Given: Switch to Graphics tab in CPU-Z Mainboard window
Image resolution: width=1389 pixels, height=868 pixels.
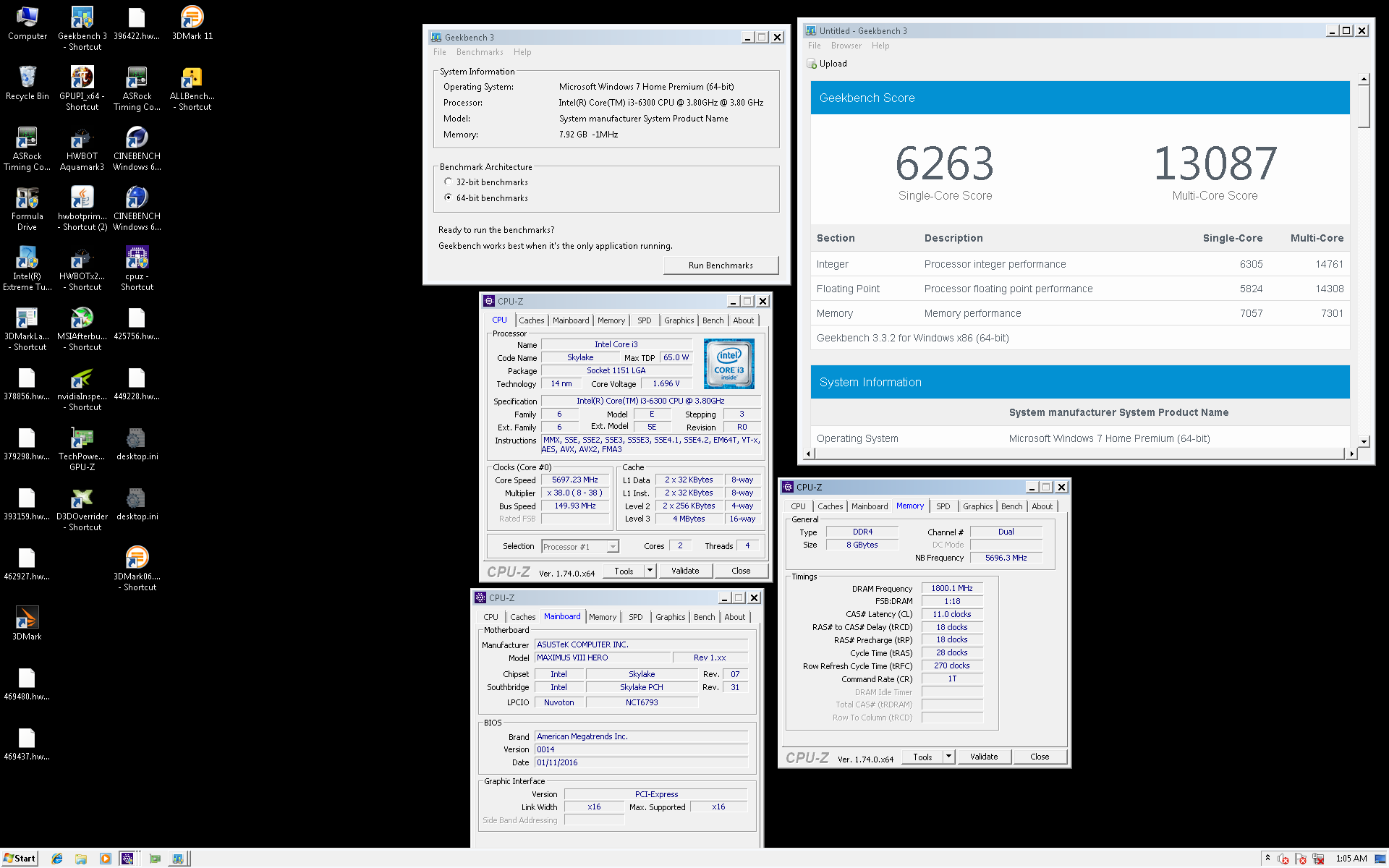Looking at the screenshot, I should [670, 617].
